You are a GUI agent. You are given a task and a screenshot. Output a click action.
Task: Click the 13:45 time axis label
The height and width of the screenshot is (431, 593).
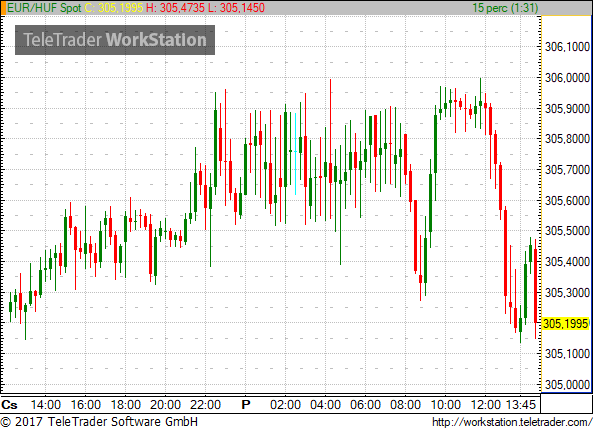click(521, 405)
